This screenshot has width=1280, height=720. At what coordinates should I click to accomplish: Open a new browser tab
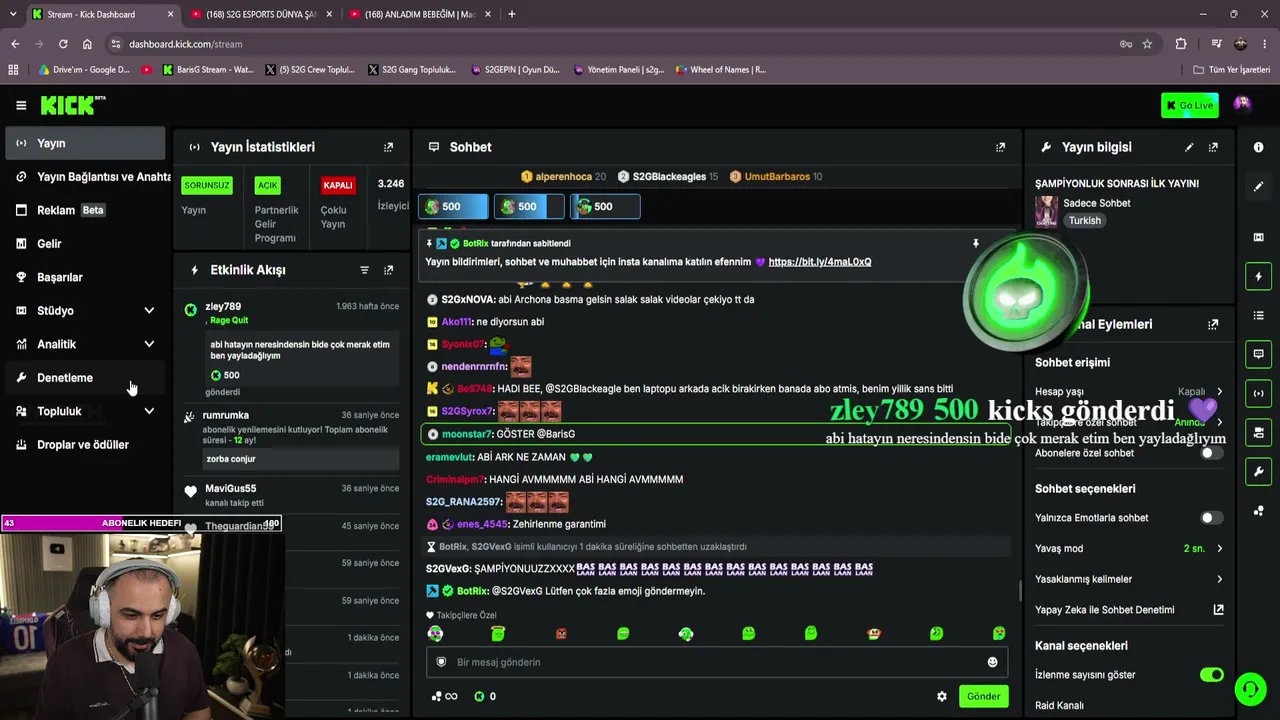point(512,14)
